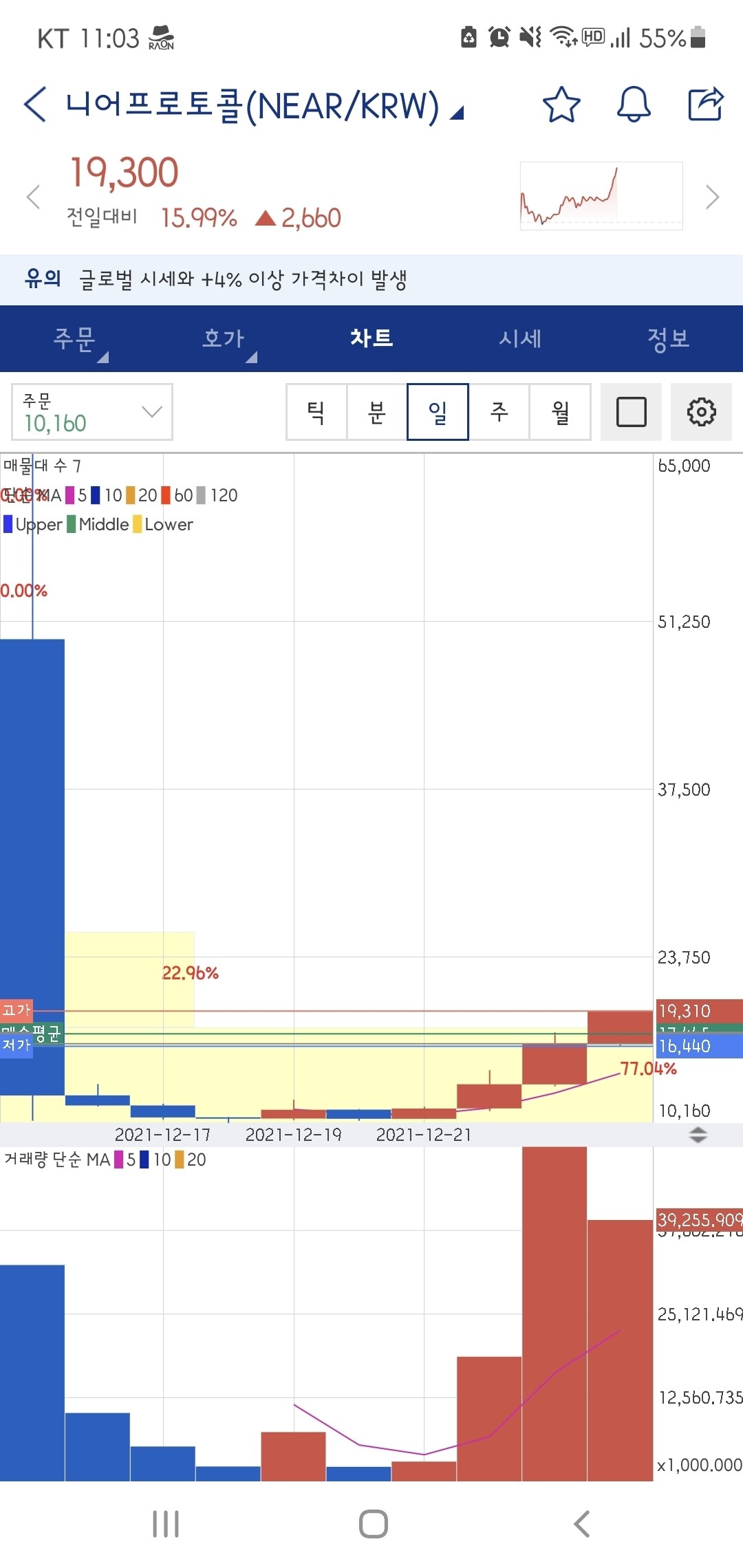Select the monthly (월) chart button
This screenshot has height=1568, width=743.
pyautogui.click(x=560, y=413)
